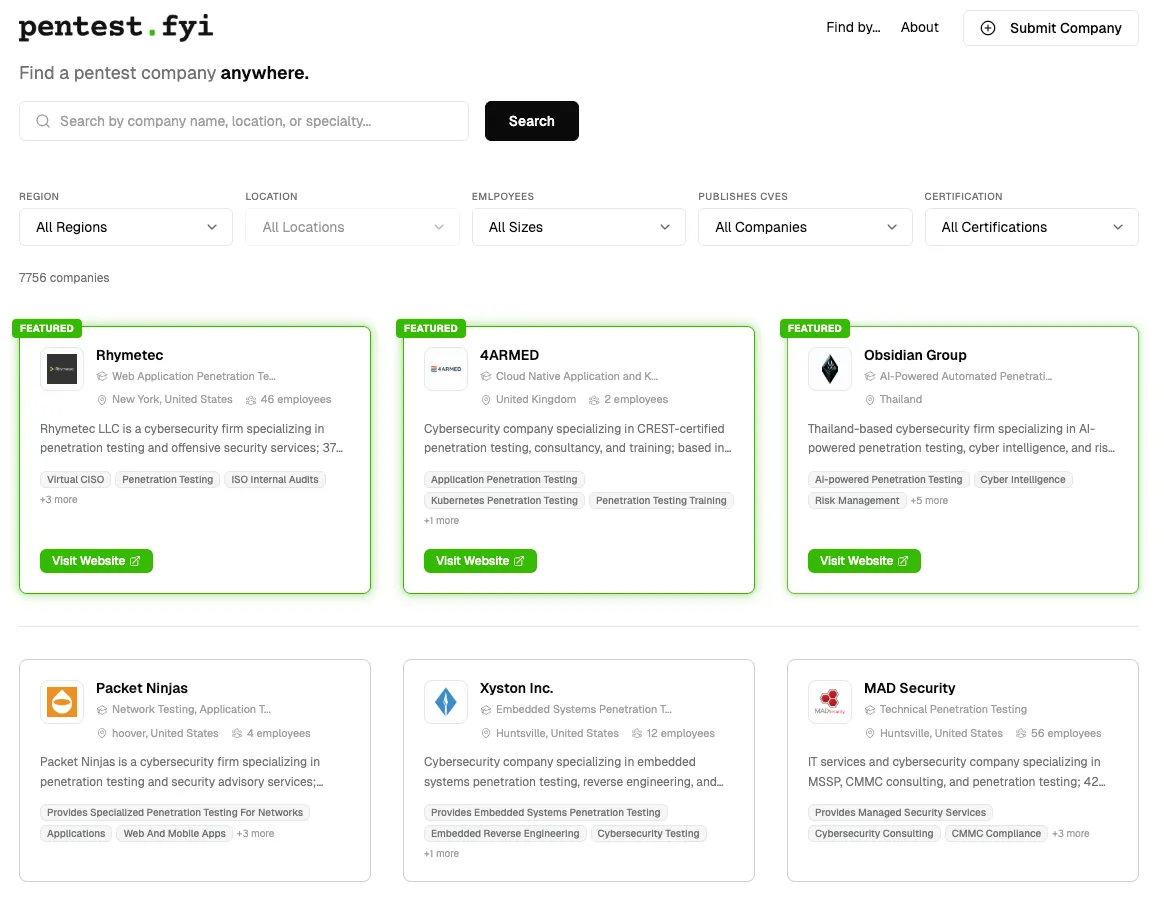This screenshot has width=1164, height=897.
Task: Expand +1 more tags on 4ARMED
Action: tap(442, 521)
